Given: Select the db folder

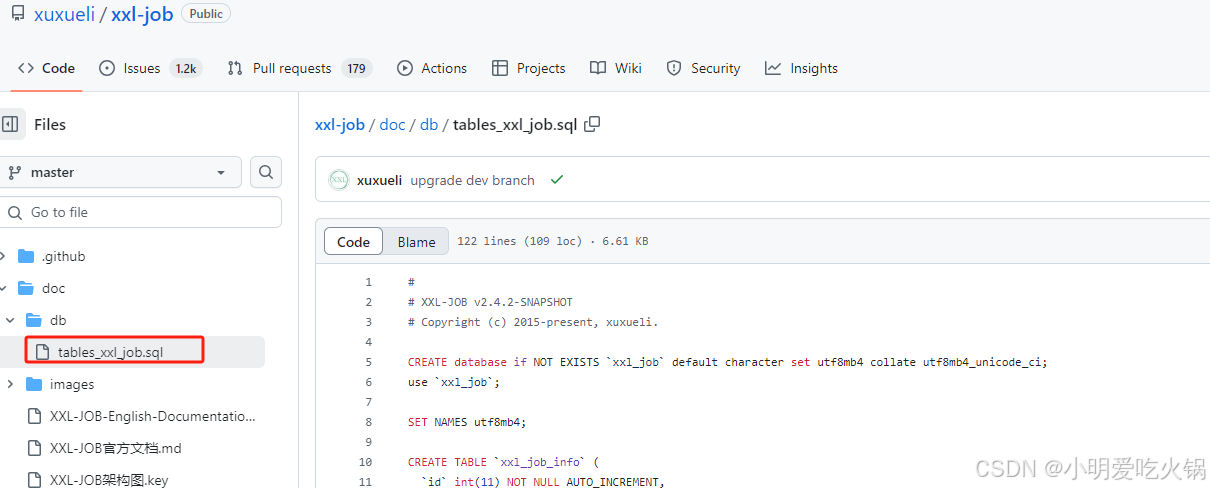Looking at the screenshot, I should pyautogui.click(x=58, y=320).
